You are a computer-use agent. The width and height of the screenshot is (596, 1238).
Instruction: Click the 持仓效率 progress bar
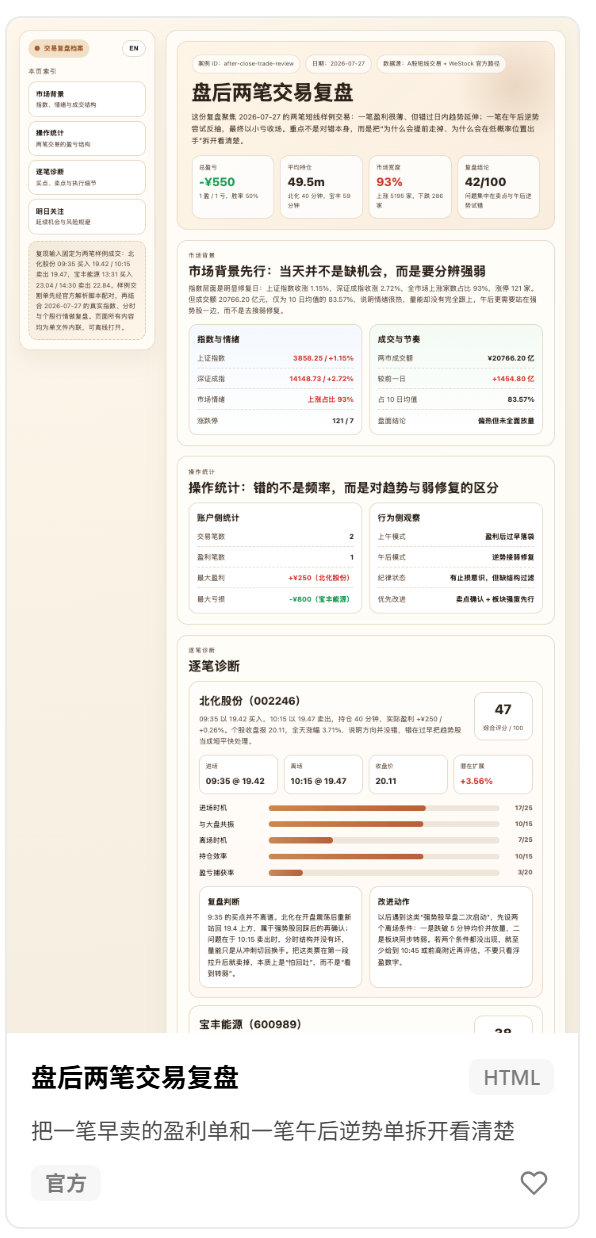point(384,856)
